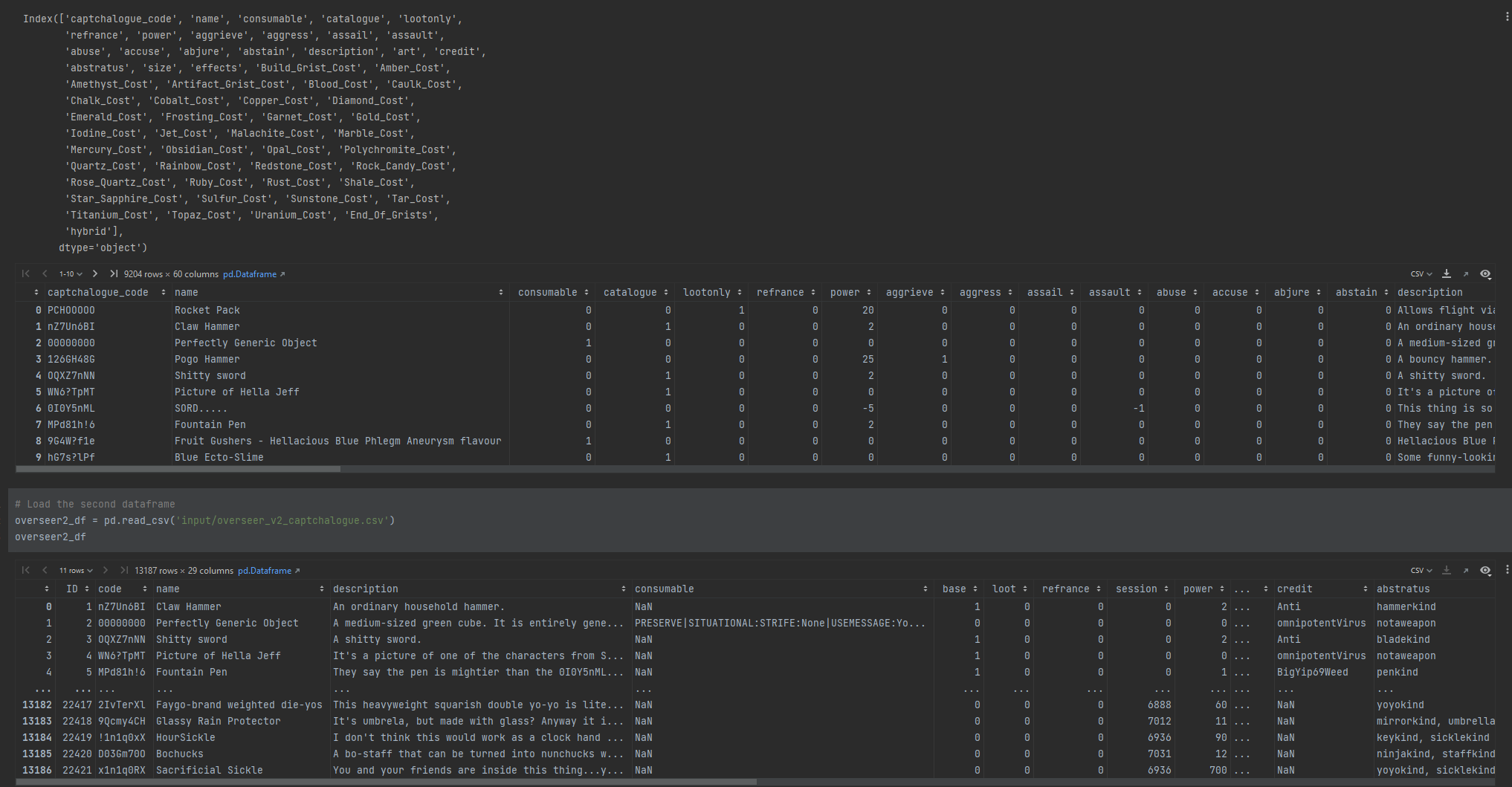Sort by lootonly column
Viewport: 1512px width, 787px height.
coord(740,293)
